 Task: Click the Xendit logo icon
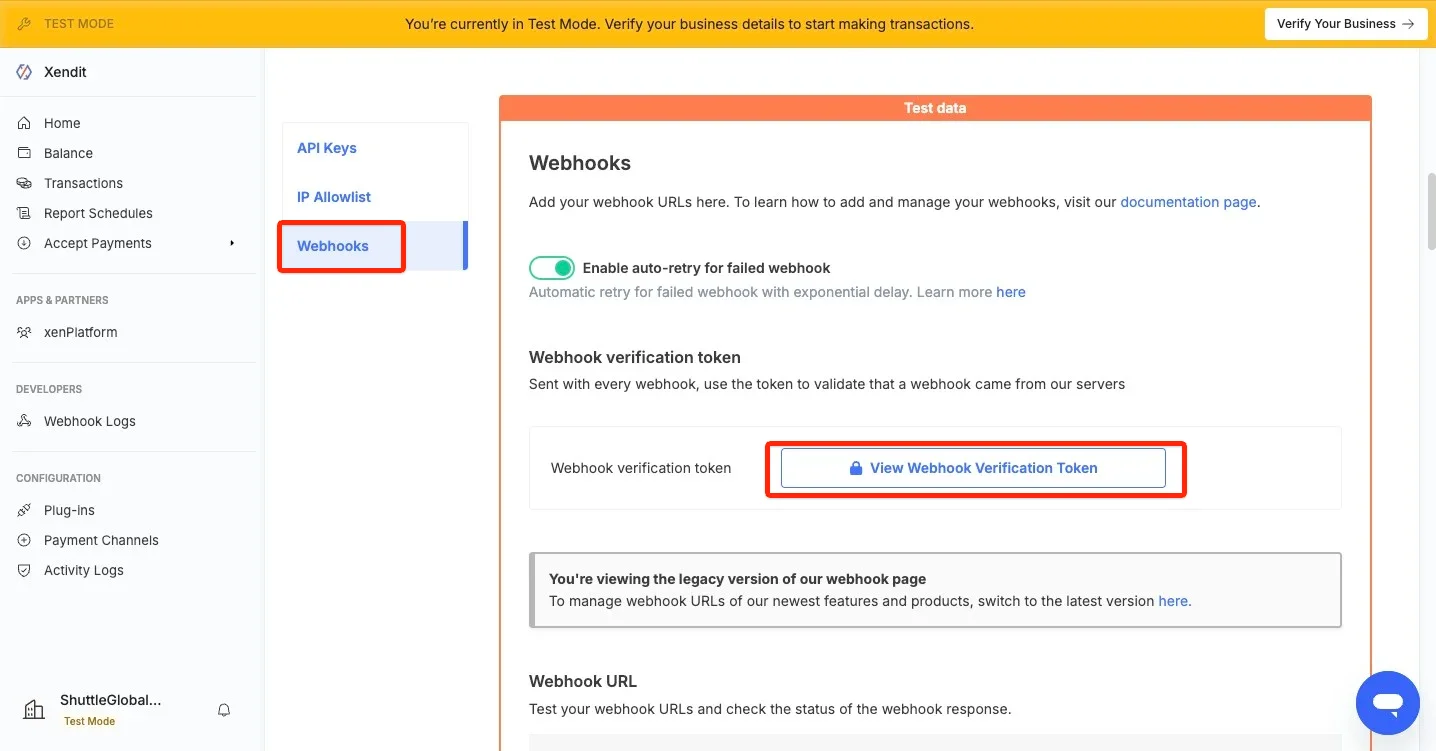point(24,72)
